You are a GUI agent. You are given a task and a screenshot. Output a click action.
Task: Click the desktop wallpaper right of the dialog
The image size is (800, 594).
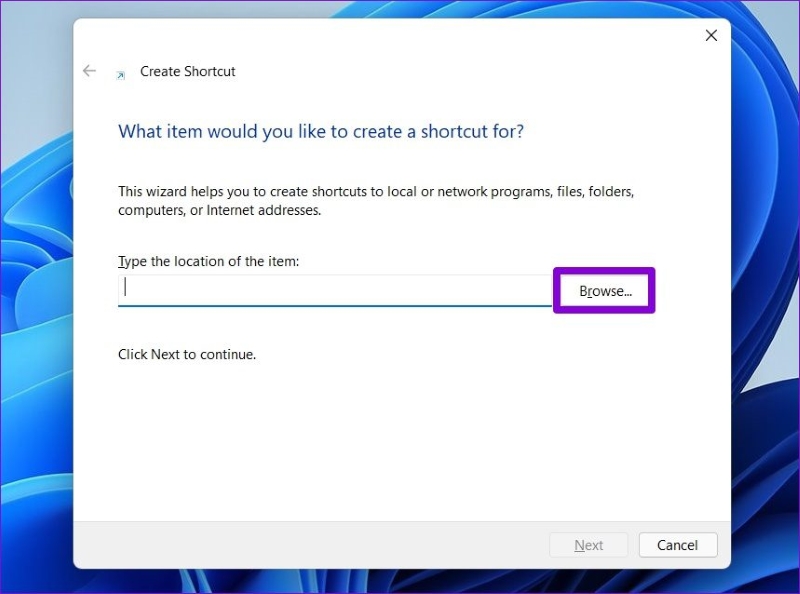[x=765, y=300]
